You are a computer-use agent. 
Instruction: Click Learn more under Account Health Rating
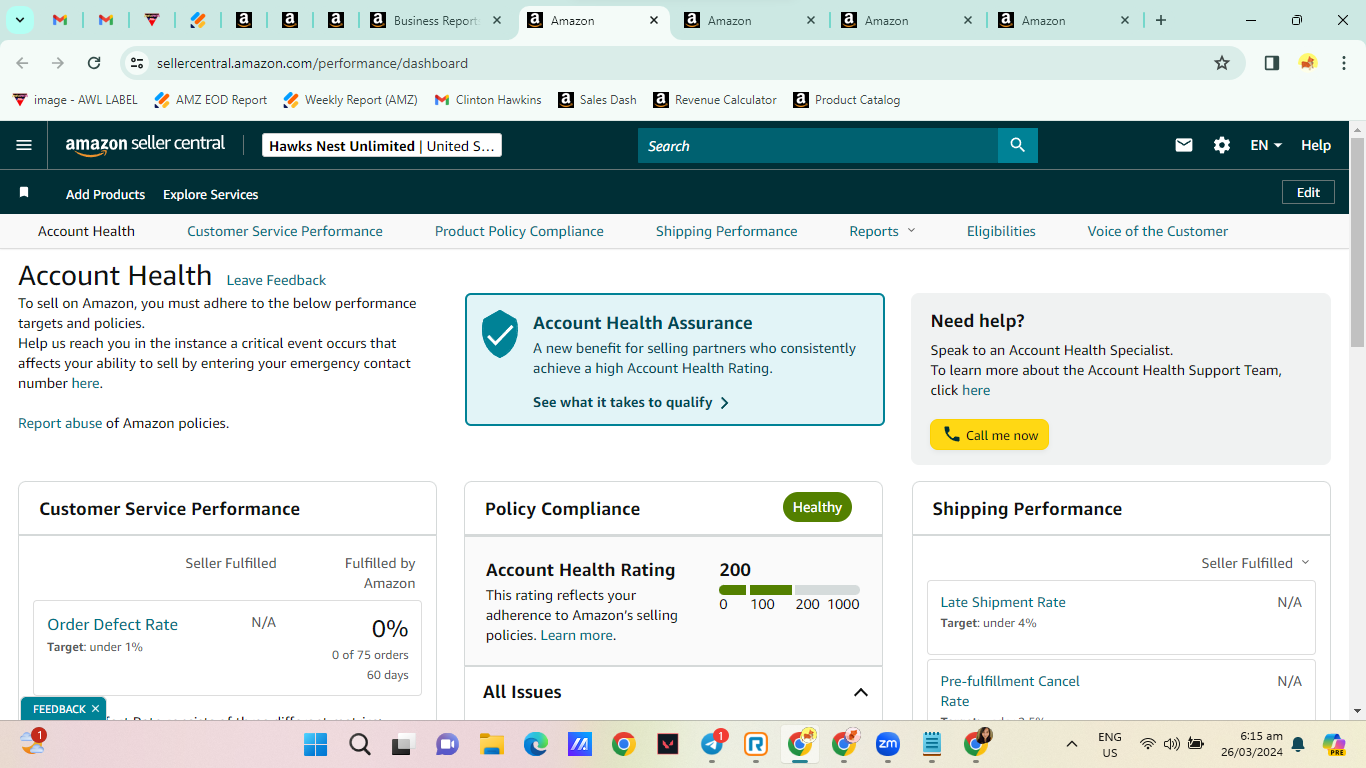coord(577,635)
